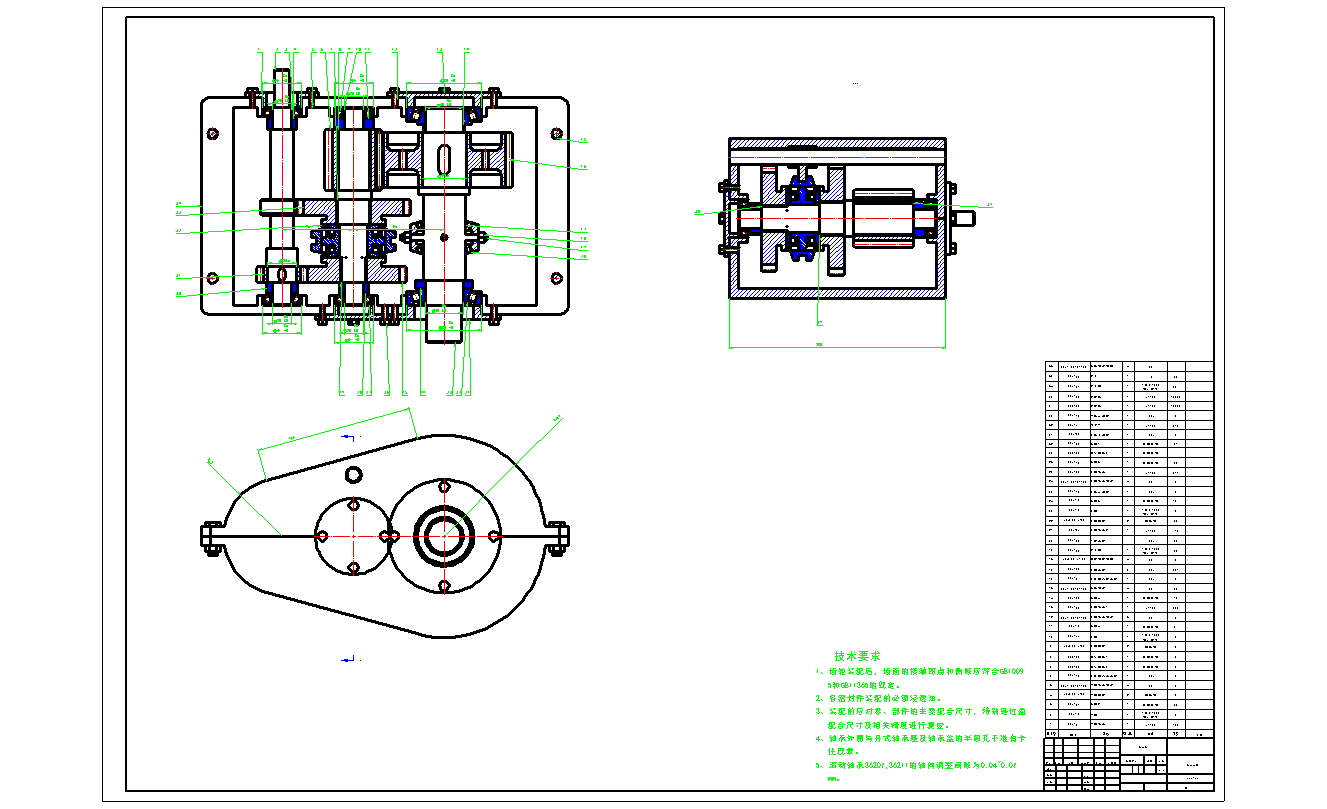Viewport: 1327px width, 809px height.
Task: Select the first technical requirement text line
Action: coord(922,672)
